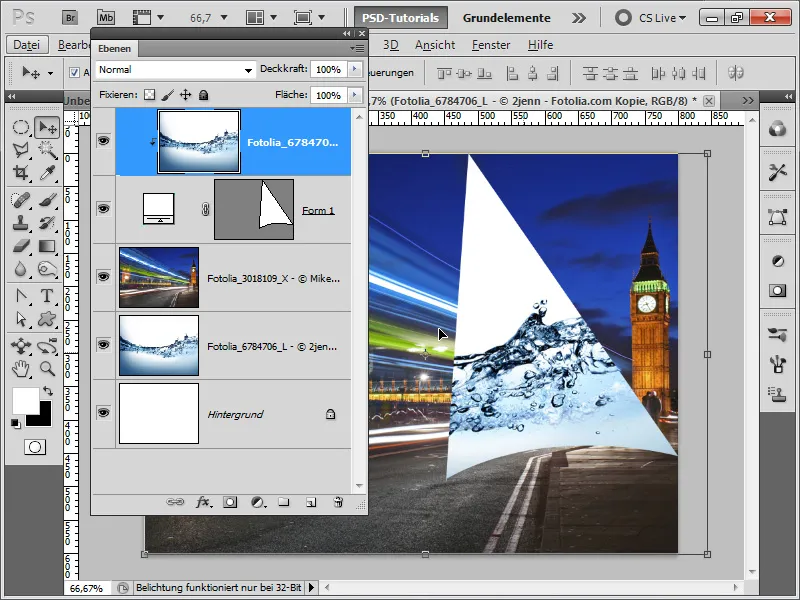This screenshot has height=600, width=800.
Task: Pick the Eraser tool
Action: tap(21, 246)
